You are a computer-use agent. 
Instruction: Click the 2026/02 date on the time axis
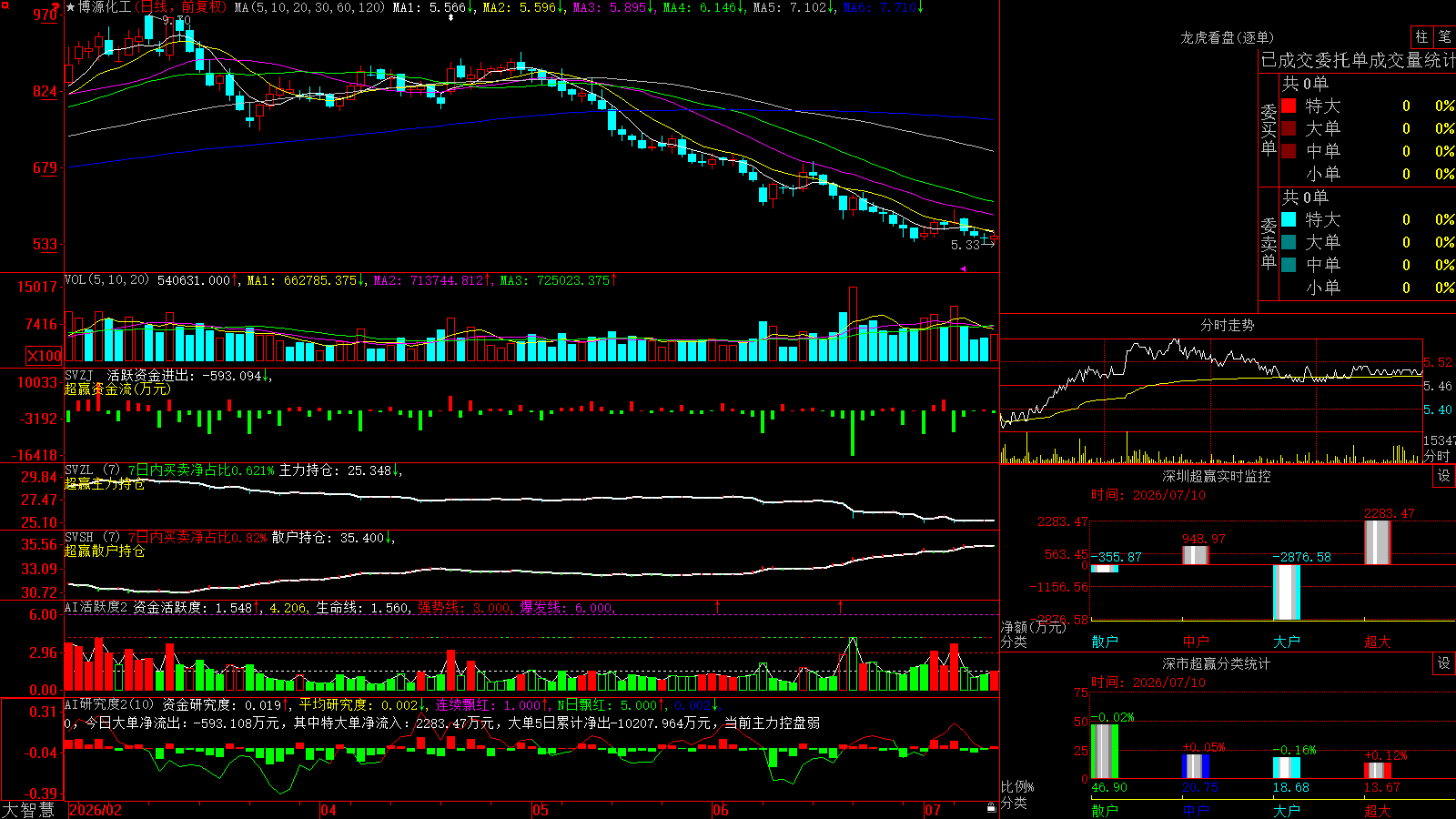coord(96,810)
